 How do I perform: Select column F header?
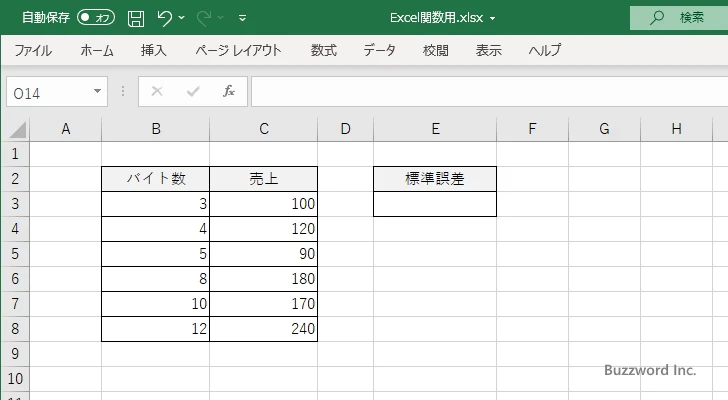(533, 129)
